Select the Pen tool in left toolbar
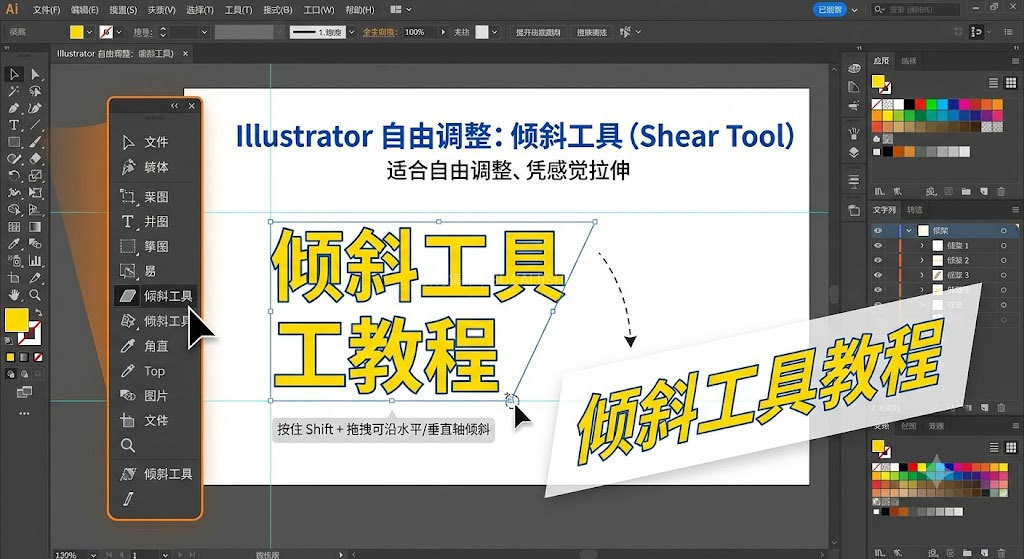1024x559 pixels. [x=14, y=108]
